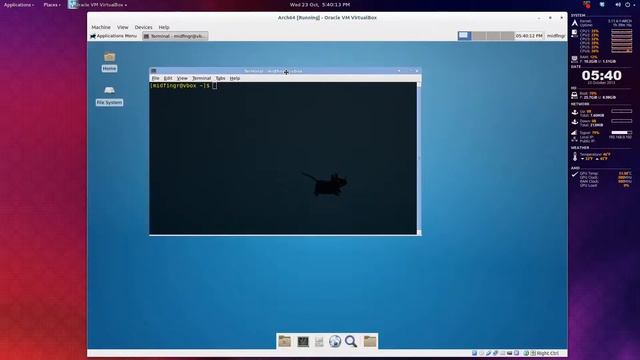Click the power icon in host top bar
This screenshot has width=640, height=360.
tap(628, 5)
